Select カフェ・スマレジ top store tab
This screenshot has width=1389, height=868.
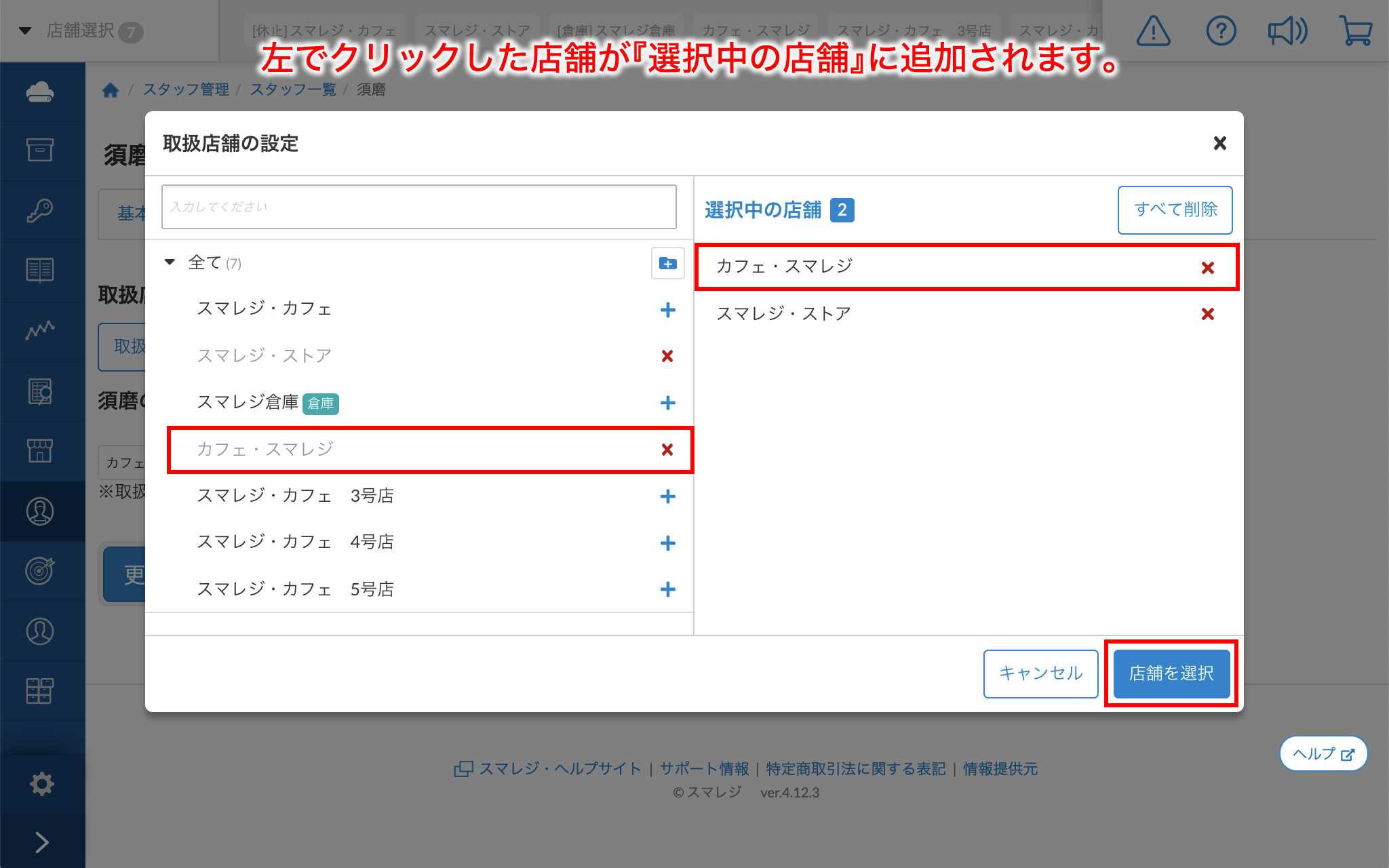[x=756, y=31]
